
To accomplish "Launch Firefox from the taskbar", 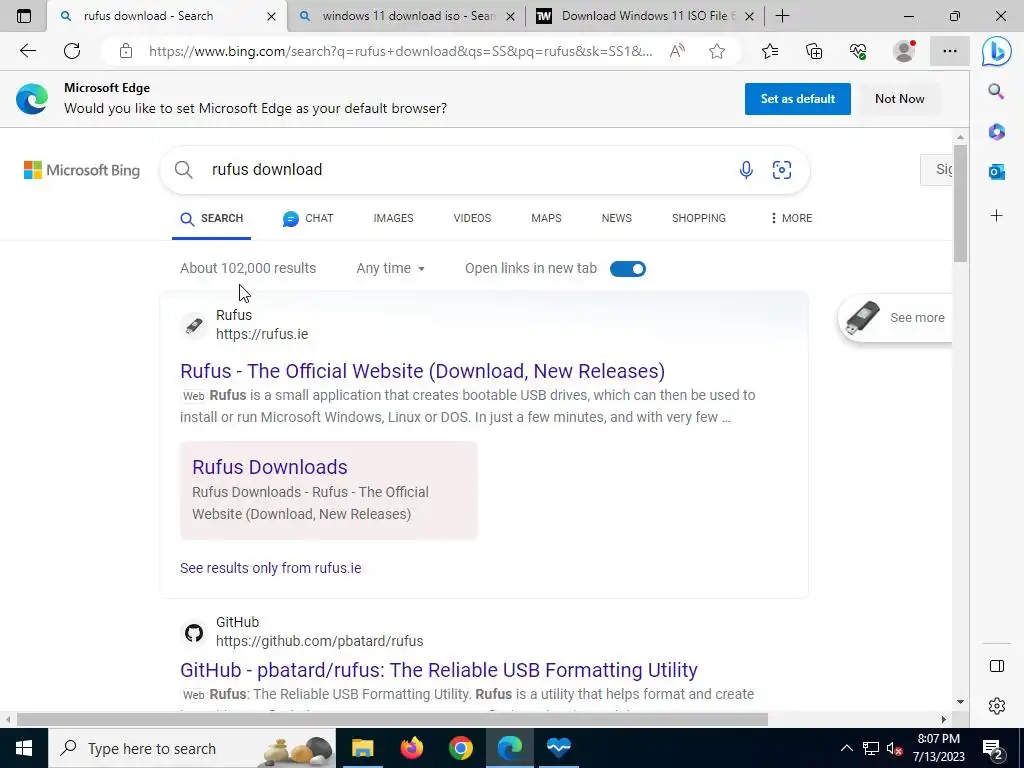I will [411, 748].
